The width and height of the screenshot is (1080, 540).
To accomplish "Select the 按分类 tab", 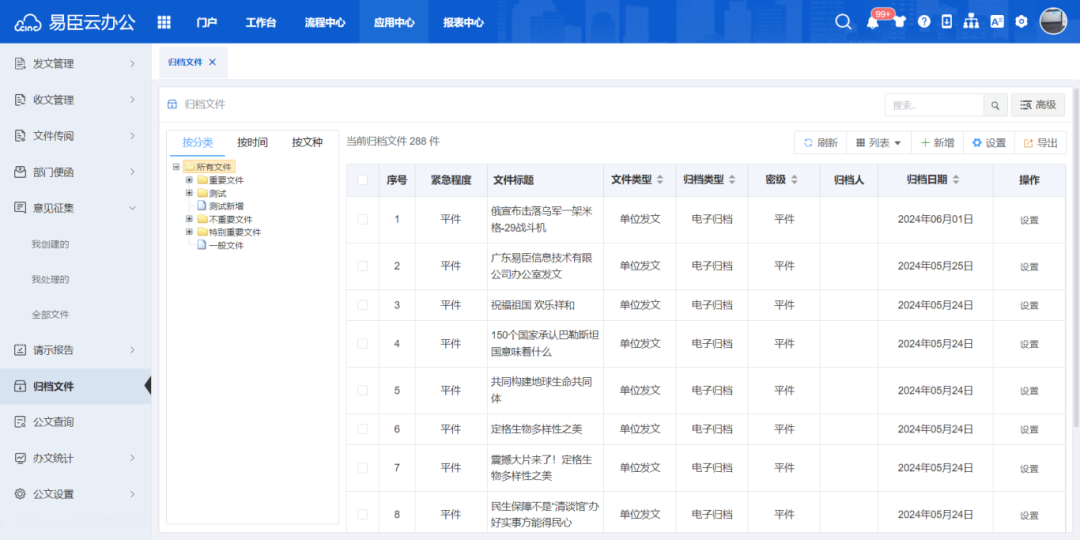I will [x=198, y=143].
